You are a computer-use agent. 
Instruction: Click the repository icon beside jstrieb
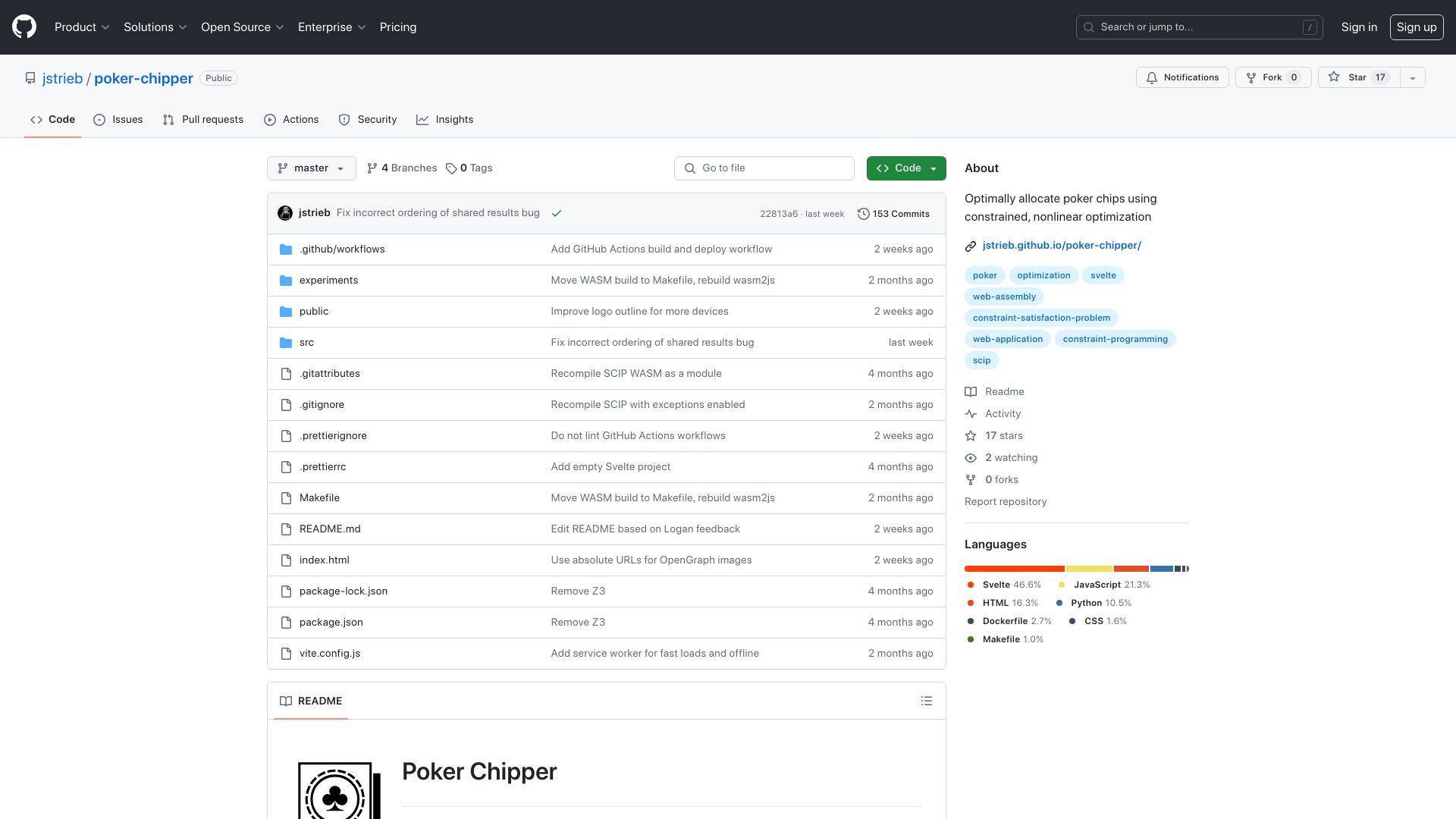point(30,78)
